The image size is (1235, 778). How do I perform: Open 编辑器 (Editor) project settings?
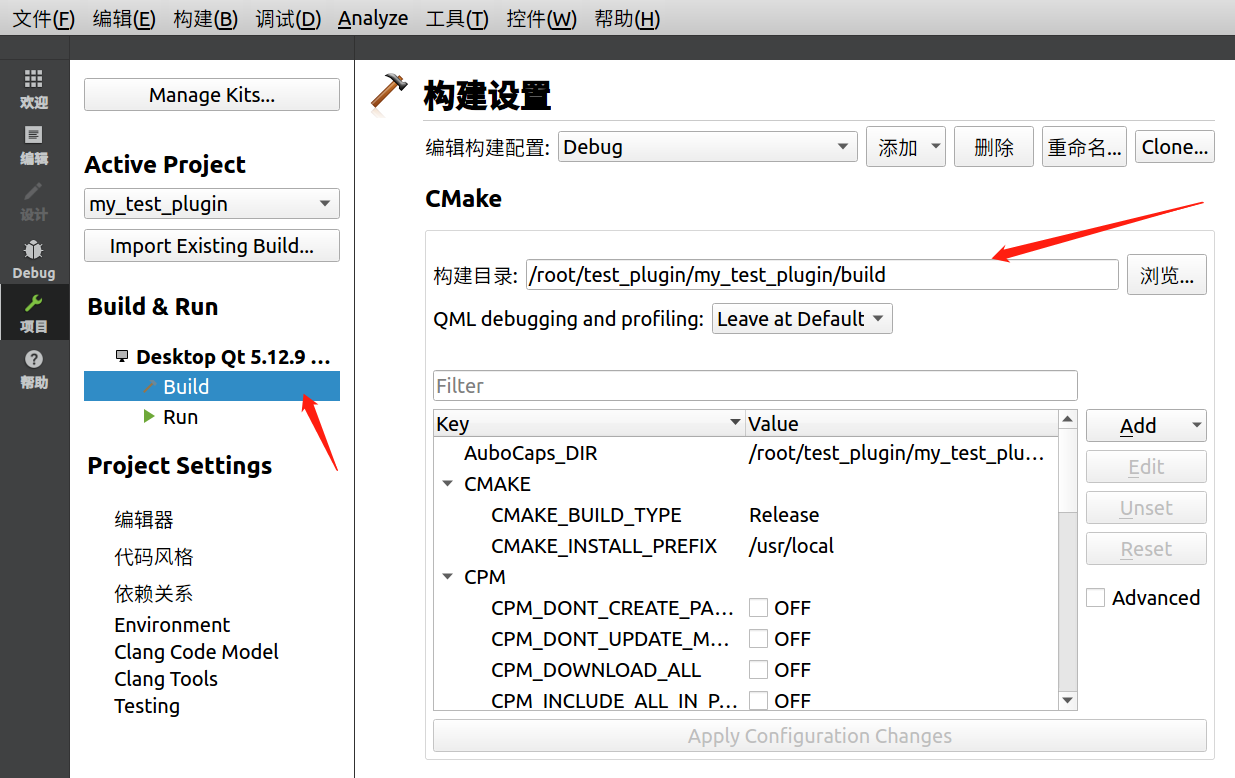[x=144, y=520]
